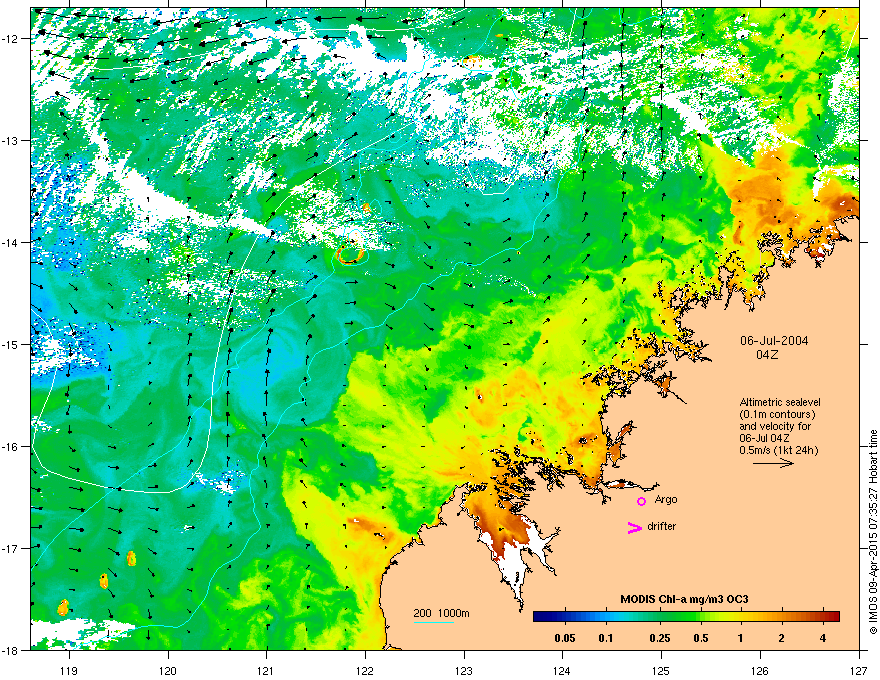Select the 'drifter' legend label
The width and height of the screenshot is (880, 680).
tap(662, 526)
